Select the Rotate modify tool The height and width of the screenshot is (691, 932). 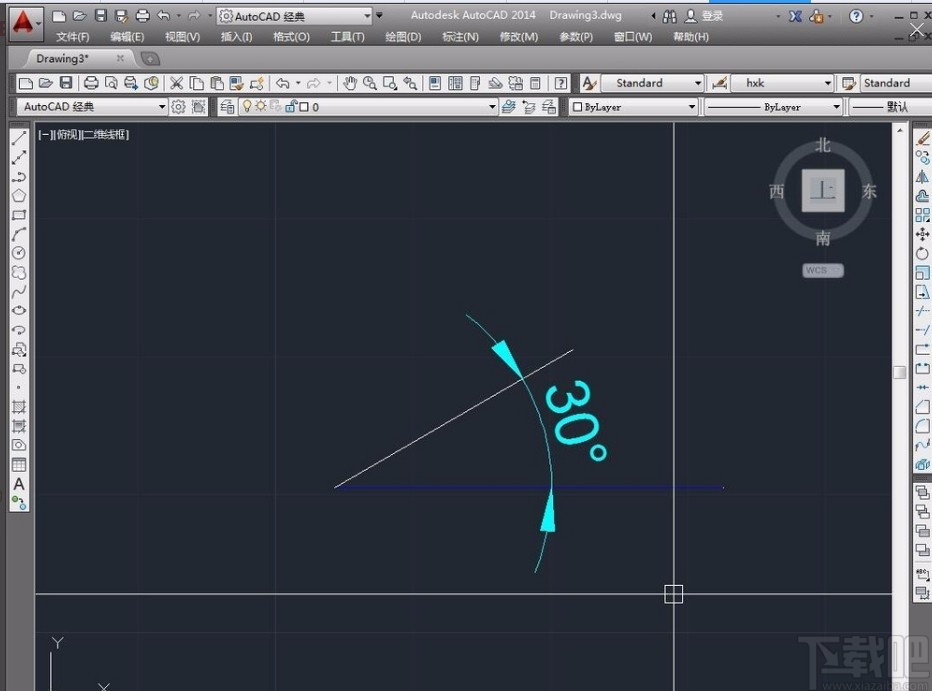point(922,254)
